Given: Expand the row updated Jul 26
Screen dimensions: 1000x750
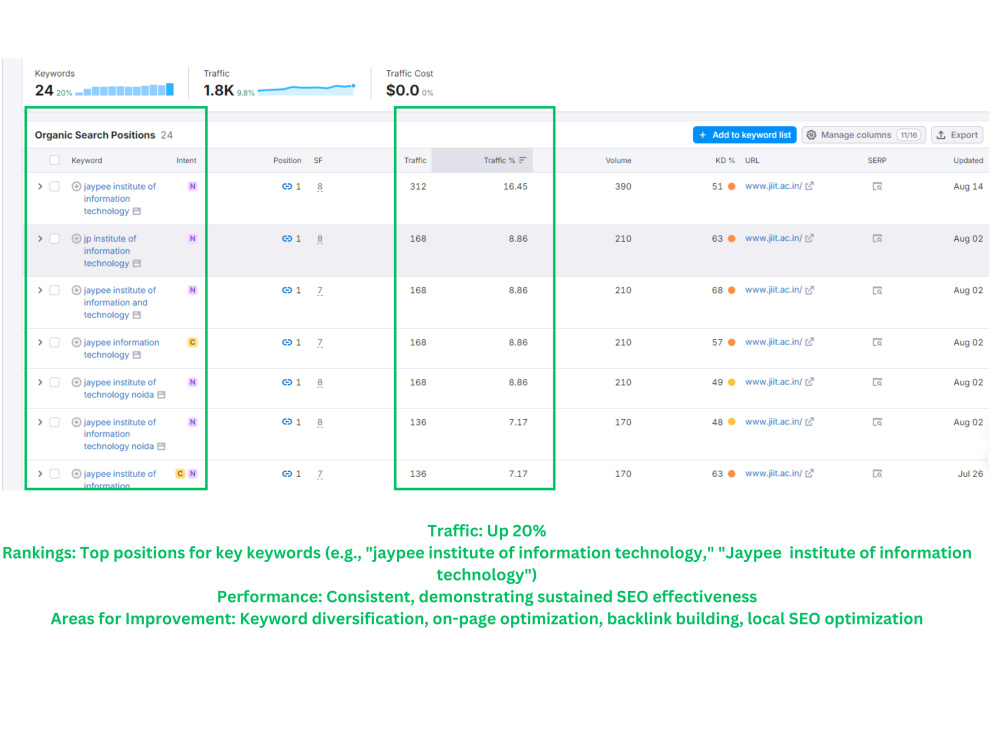Looking at the screenshot, I should pyautogui.click(x=40, y=474).
